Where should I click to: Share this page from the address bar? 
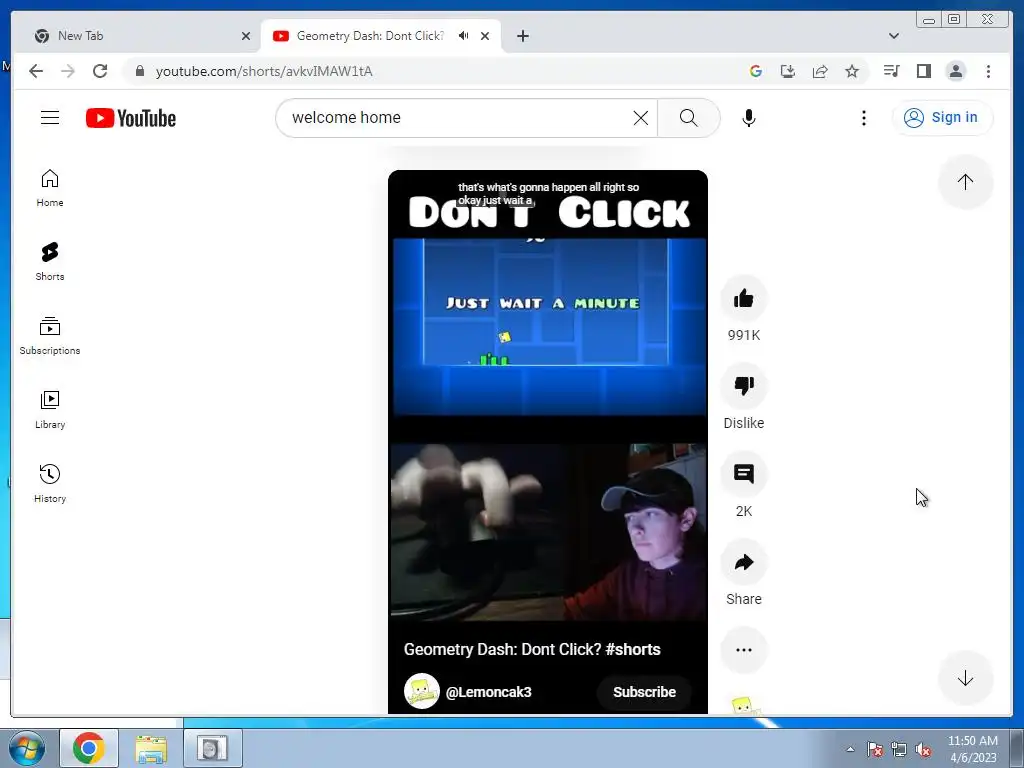tap(820, 71)
